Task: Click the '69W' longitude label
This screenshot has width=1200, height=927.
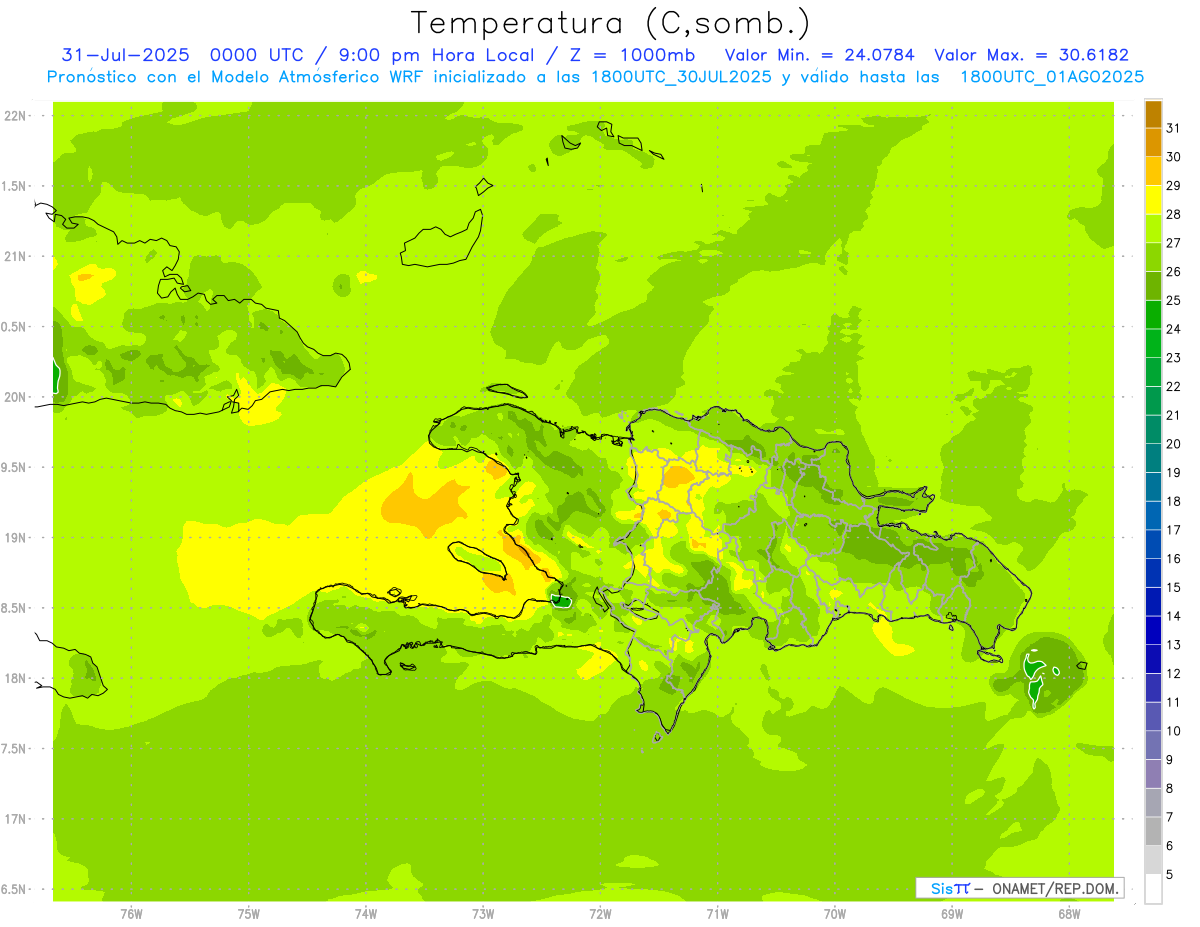Action: 952,913
